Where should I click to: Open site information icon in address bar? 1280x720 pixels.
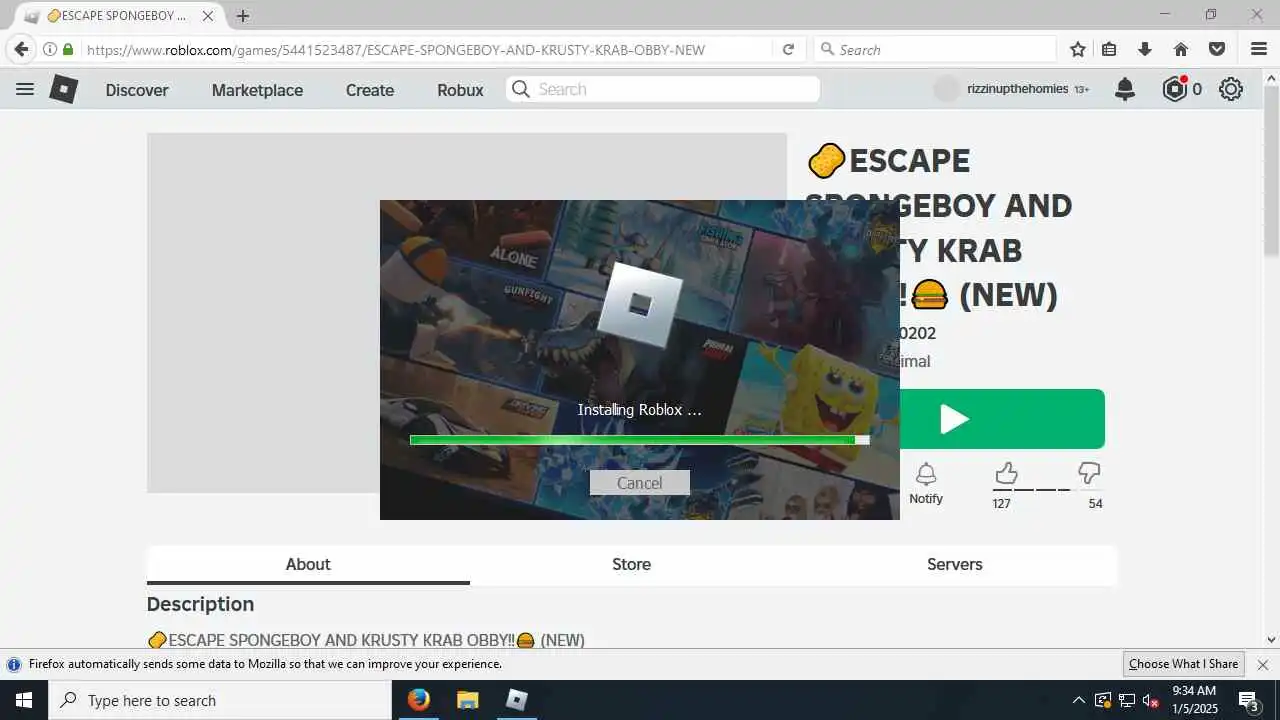49,49
